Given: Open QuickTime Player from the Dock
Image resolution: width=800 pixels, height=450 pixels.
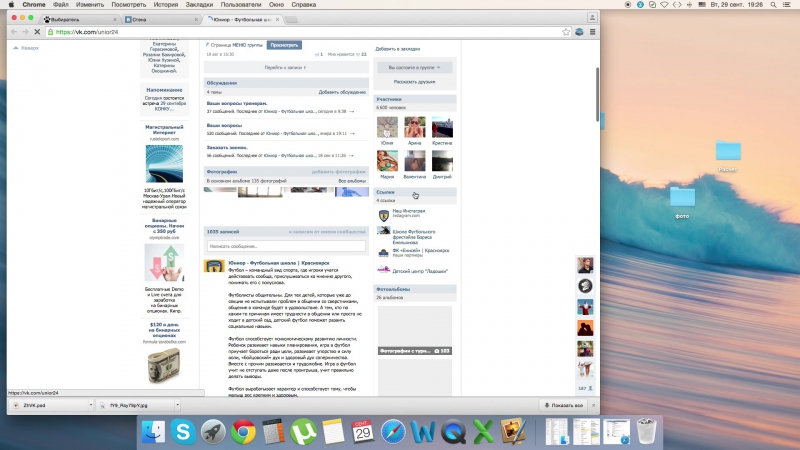Looking at the screenshot, I should (x=453, y=432).
